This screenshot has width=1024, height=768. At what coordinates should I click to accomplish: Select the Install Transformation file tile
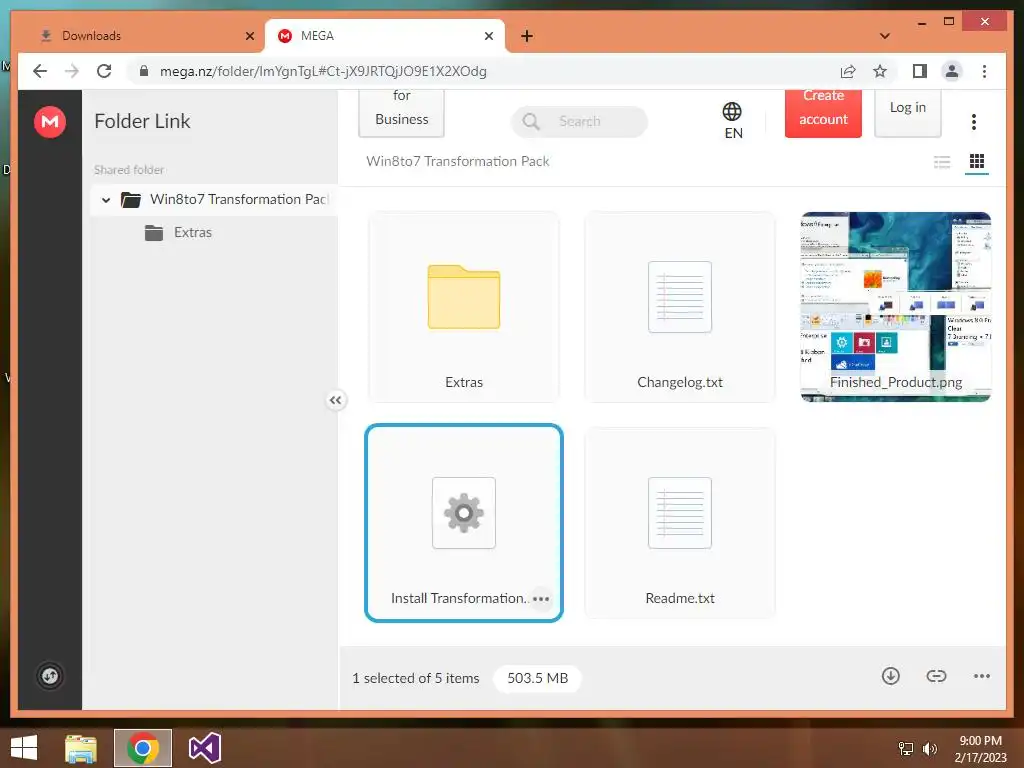point(464,522)
